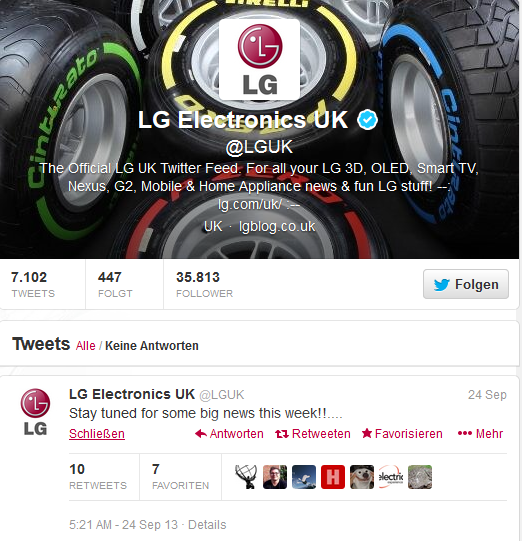Follow LG Electronics UK with Folgen button
This screenshot has width=522, height=541.
click(x=466, y=284)
